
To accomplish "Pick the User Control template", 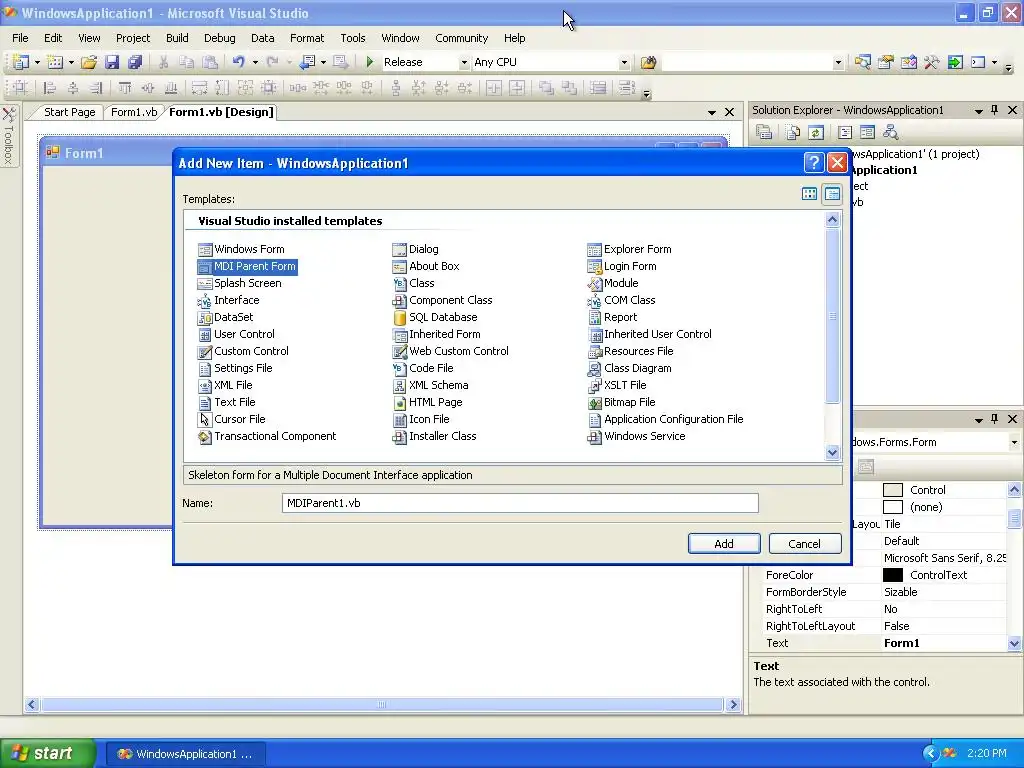I will pyautogui.click(x=236, y=334).
